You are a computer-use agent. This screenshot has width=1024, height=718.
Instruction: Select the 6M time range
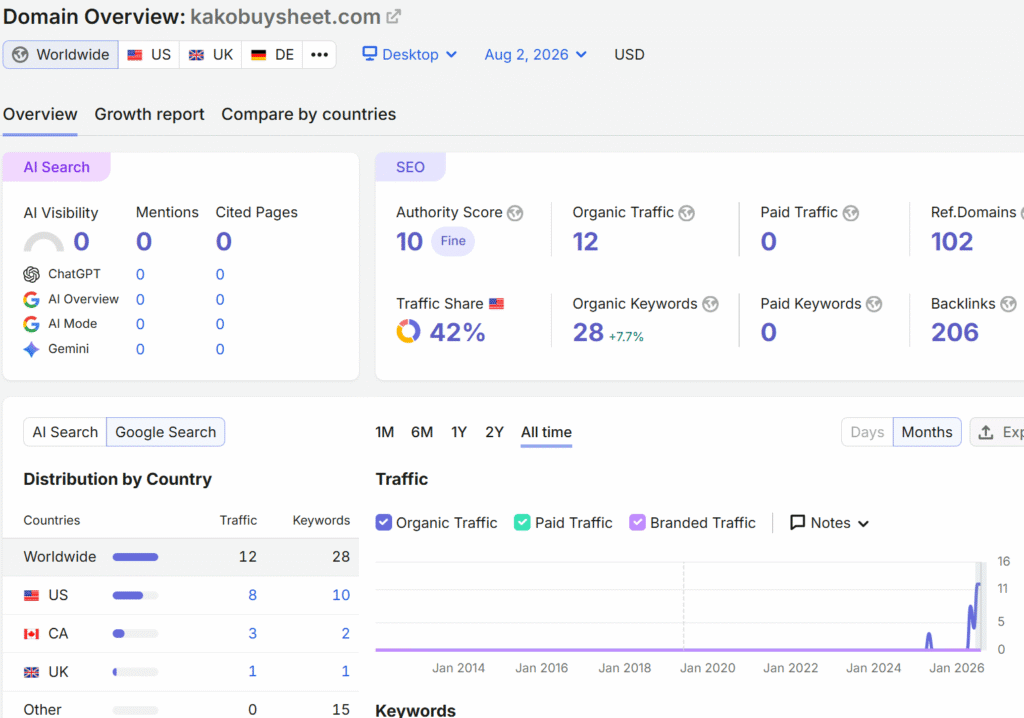(422, 432)
